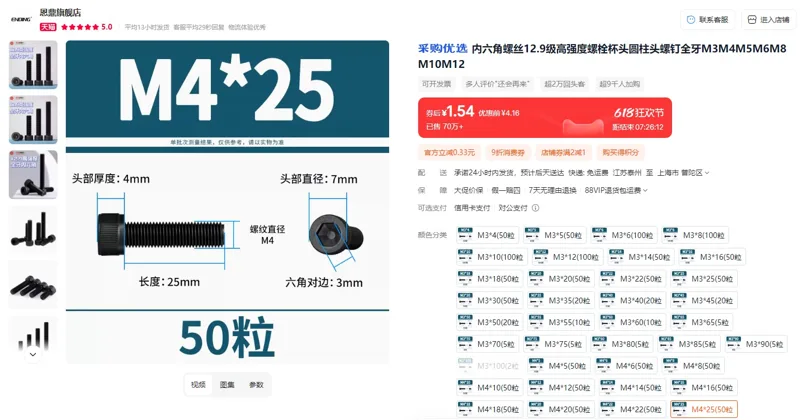The height and width of the screenshot is (420, 800).
Task: Click the 购买得积分 tag
Action: point(620,152)
